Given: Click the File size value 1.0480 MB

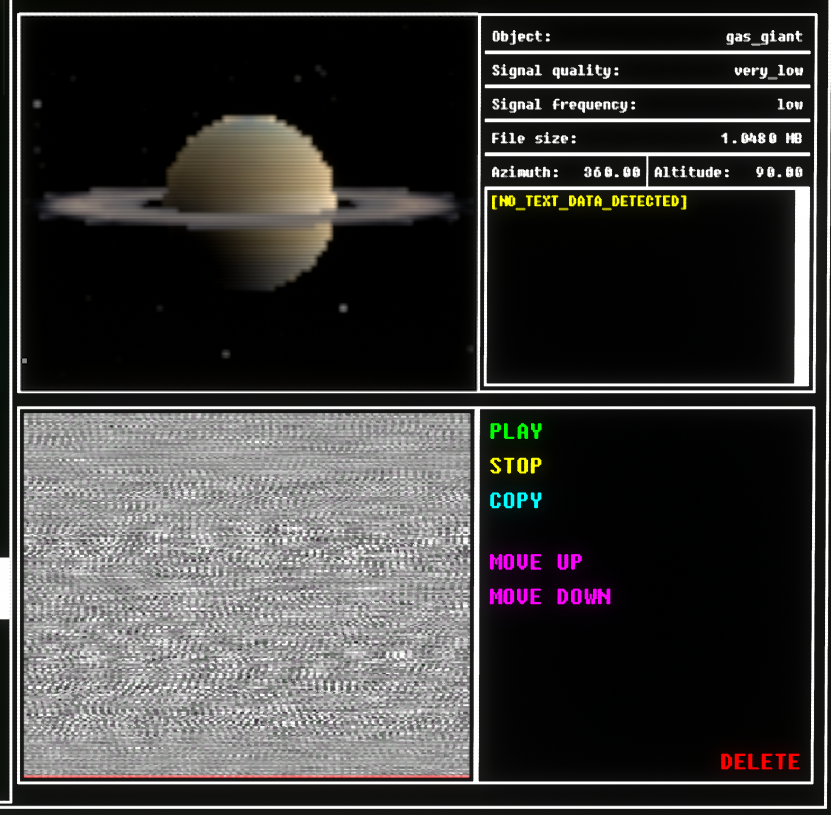Looking at the screenshot, I should click(x=761, y=139).
